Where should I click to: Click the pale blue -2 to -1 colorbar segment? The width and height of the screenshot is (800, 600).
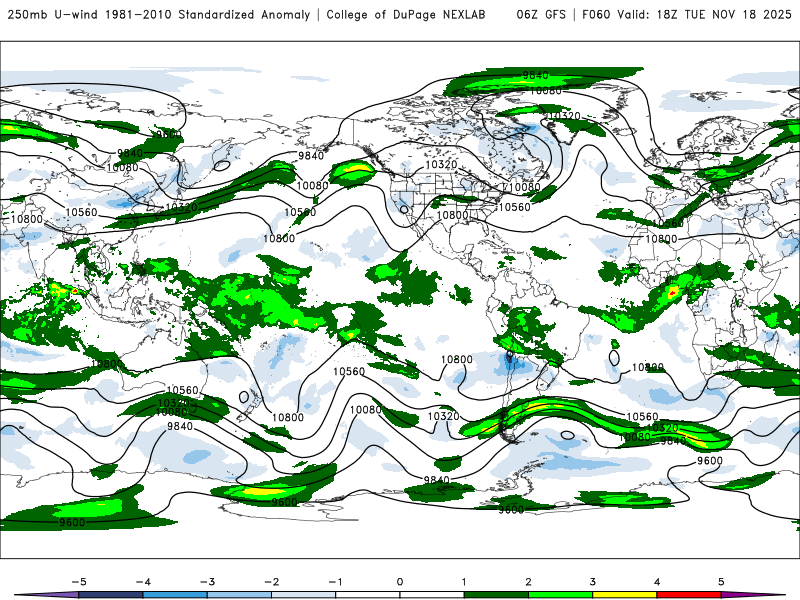pyautogui.click(x=304, y=595)
